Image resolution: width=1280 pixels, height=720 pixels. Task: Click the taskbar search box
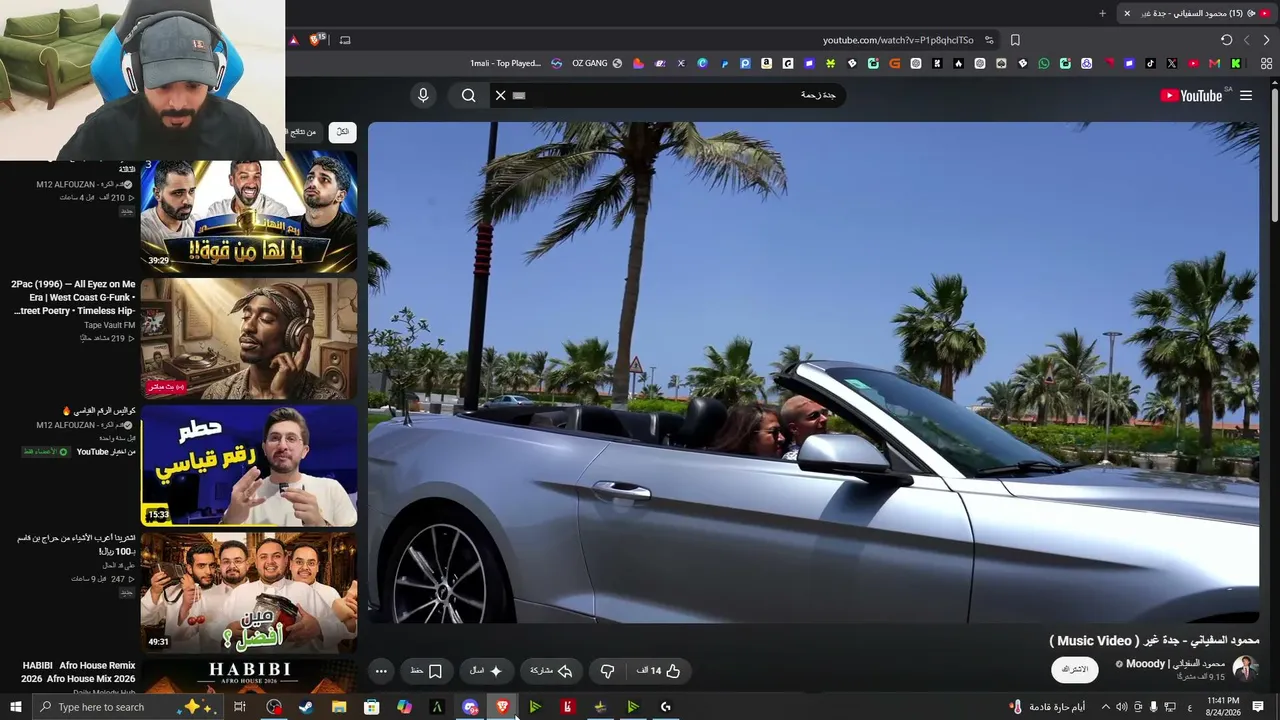tap(127, 707)
